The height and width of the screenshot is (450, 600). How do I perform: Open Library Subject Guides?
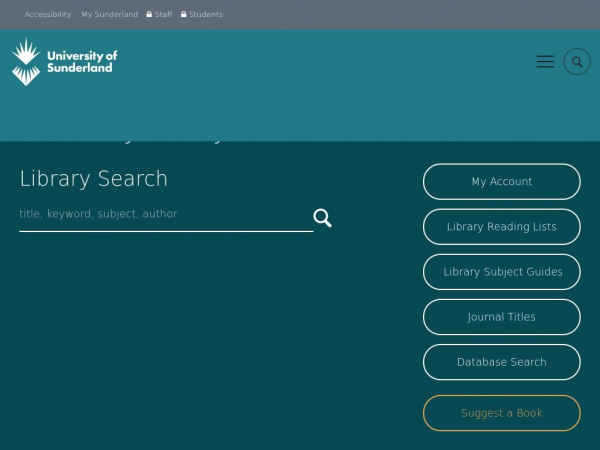(502, 272)
